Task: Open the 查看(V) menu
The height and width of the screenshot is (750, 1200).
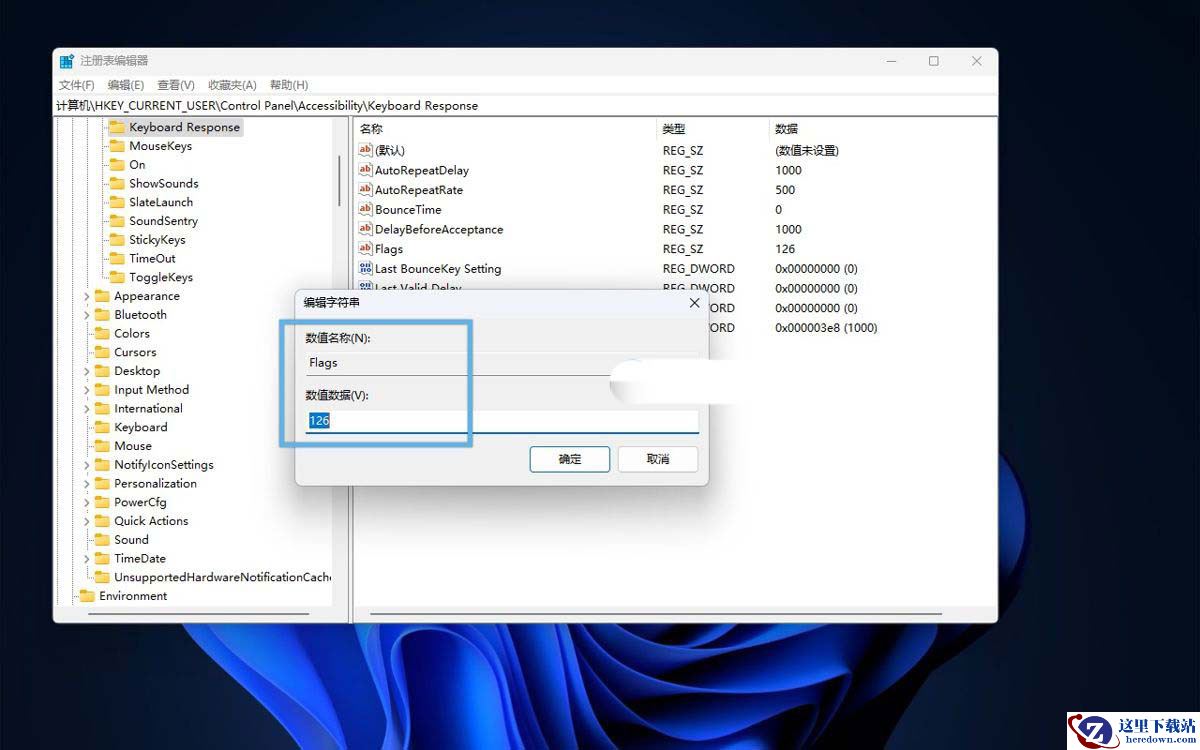Action: (x=176, y=85)
